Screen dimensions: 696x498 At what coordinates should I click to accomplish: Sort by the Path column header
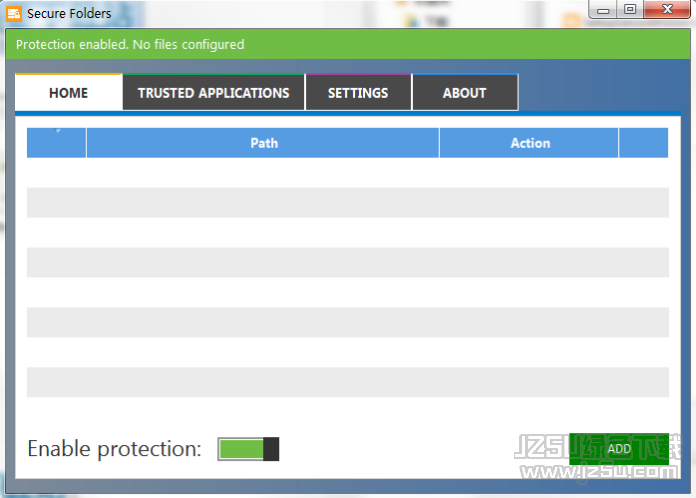tap(263, 143)
